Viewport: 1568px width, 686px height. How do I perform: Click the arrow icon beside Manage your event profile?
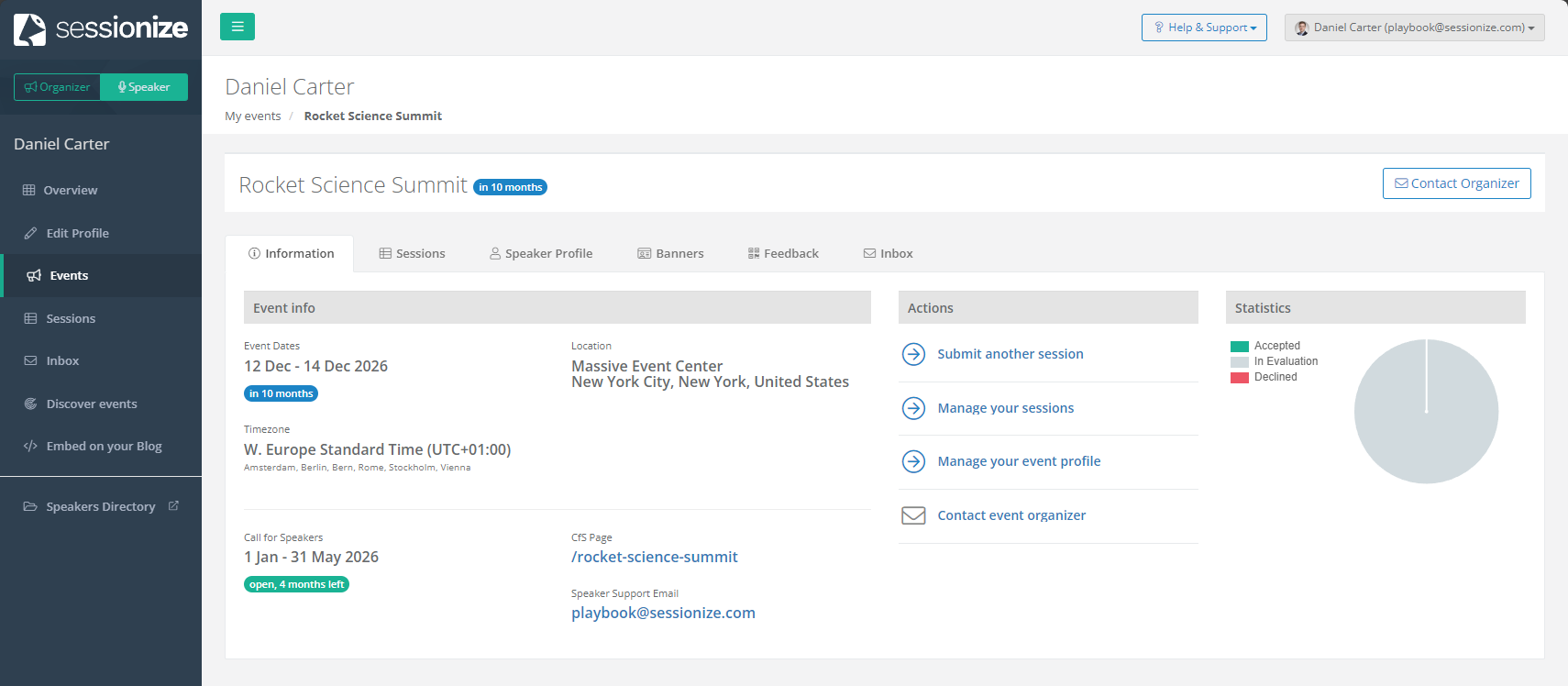(913, 461)
